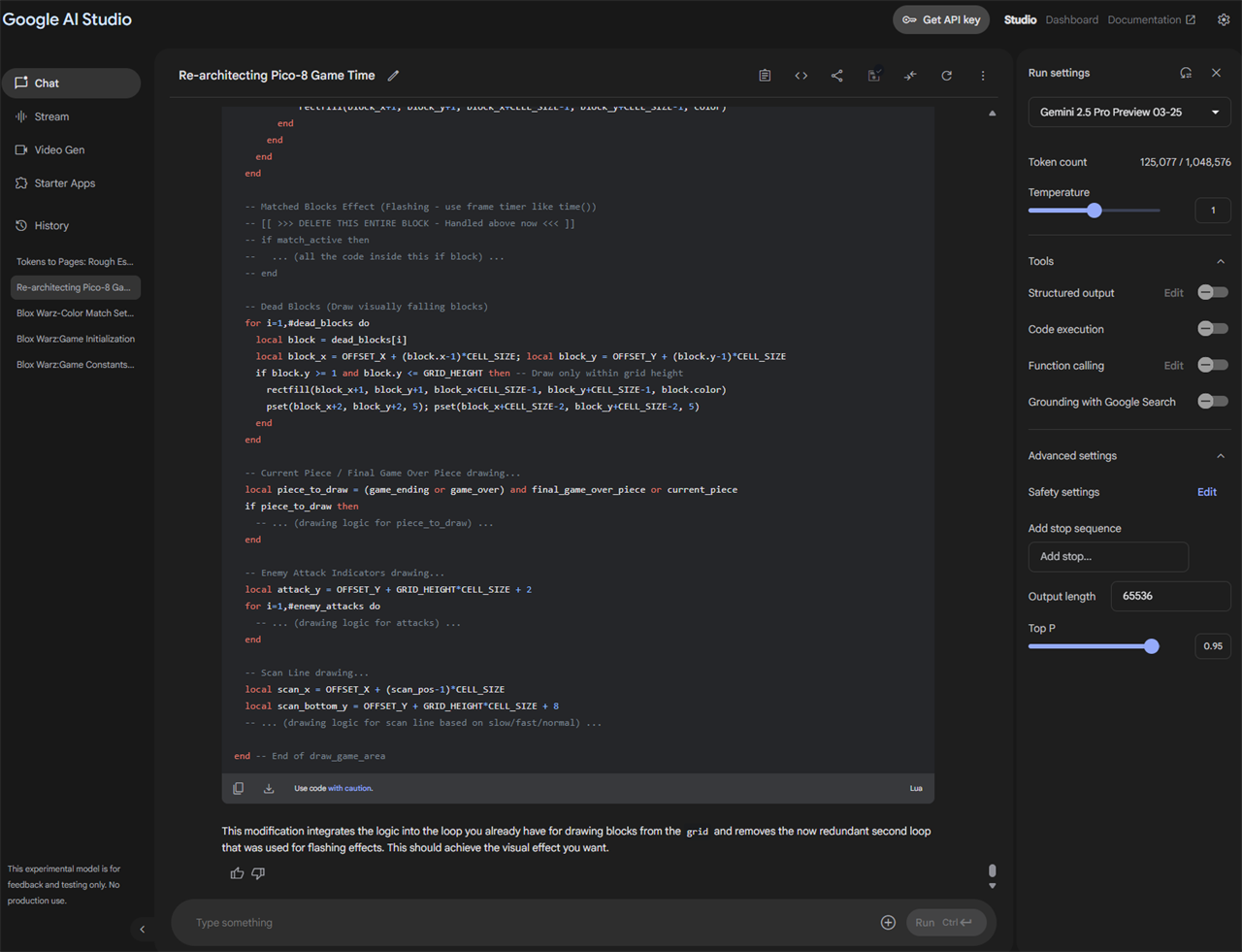This screenshot has width=1242, height=952.
Task: Close the Run settings panel
Action: pos(1217,73)
